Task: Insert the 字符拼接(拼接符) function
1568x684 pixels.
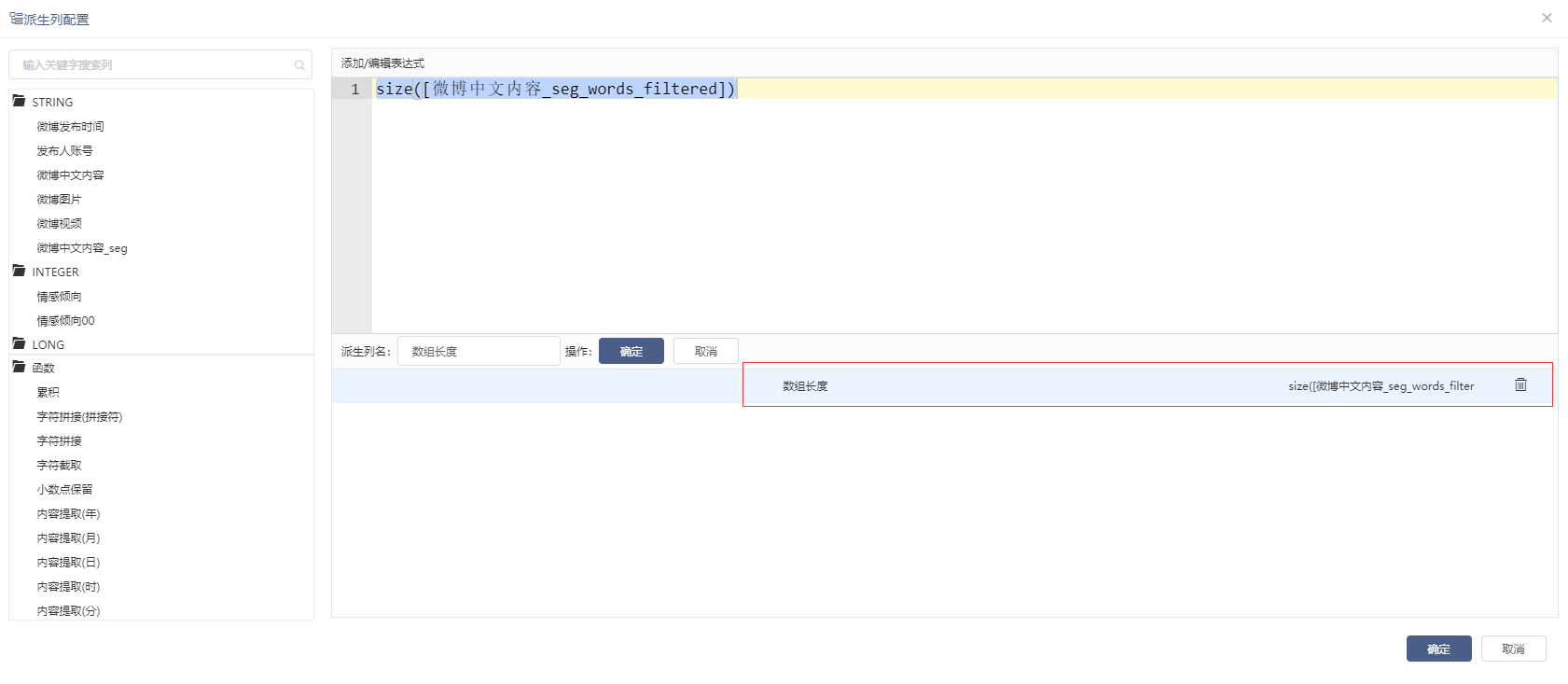Action: point(79,416)
